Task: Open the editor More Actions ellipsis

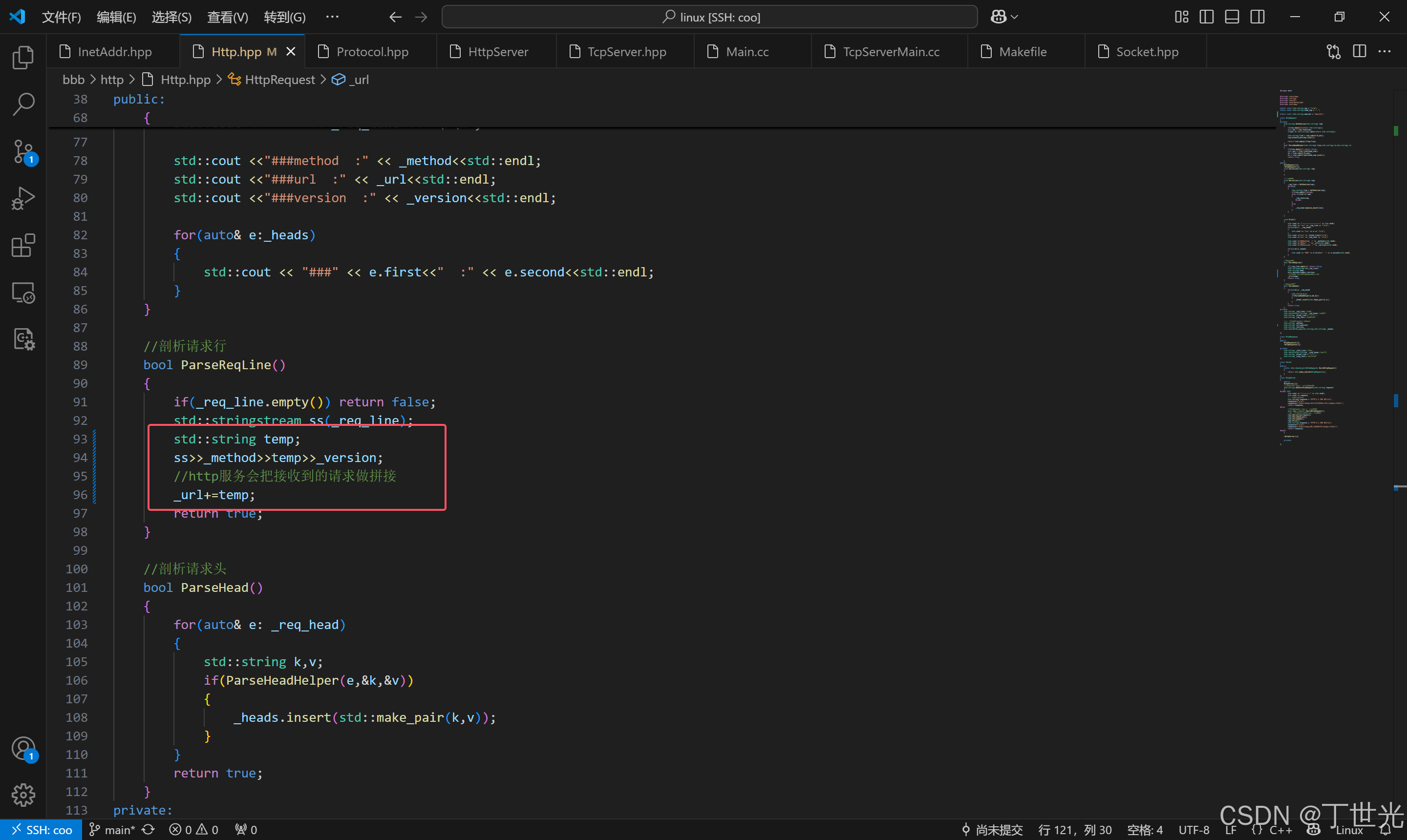Action: [x=1385, y=51]
